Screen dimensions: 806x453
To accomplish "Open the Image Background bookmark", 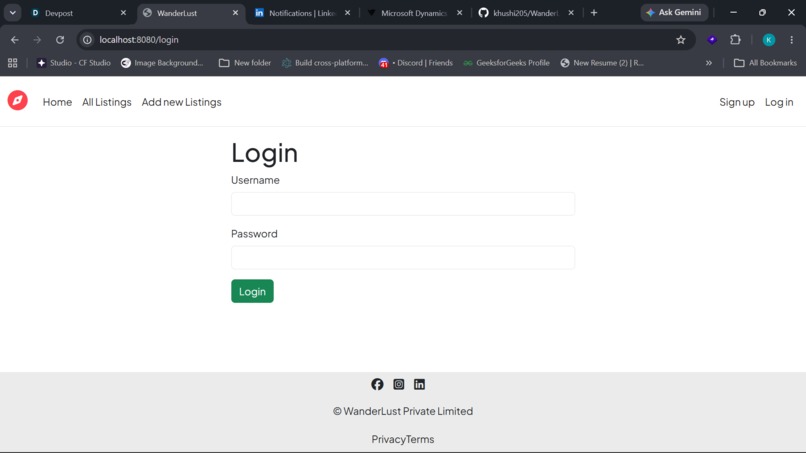I will pyautogui.click(x=162, y=63).
